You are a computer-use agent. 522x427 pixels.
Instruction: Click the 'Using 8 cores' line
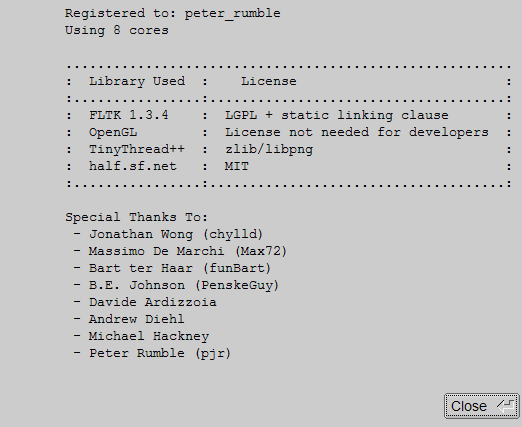pos(117,30)
